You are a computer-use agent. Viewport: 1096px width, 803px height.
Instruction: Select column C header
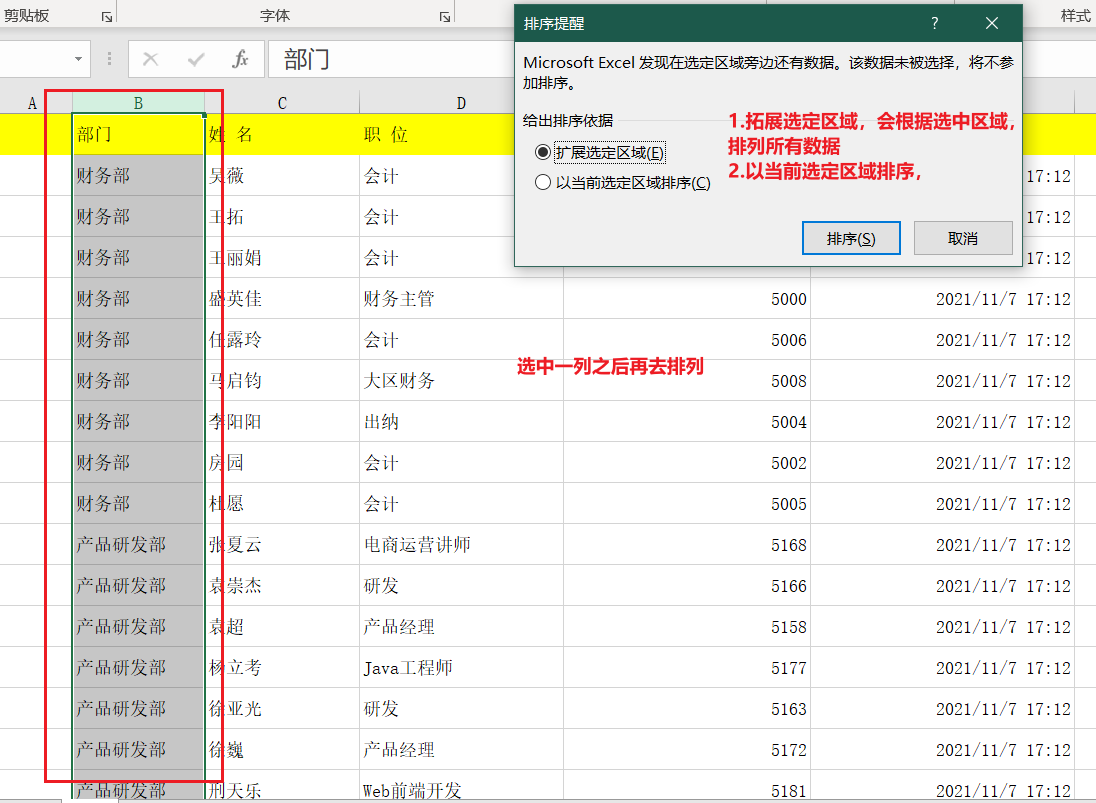click(282, 103)
